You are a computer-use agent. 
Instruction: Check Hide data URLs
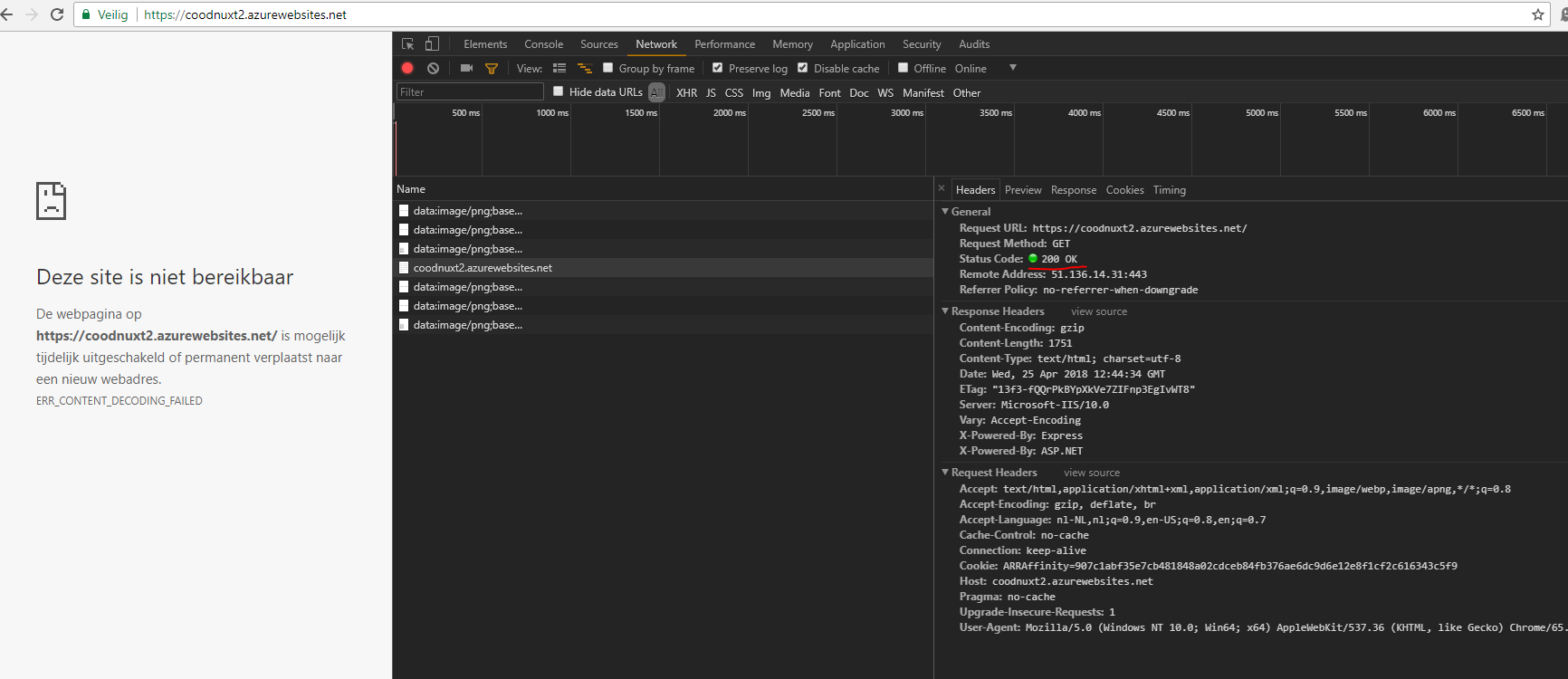tap(559, 91)
